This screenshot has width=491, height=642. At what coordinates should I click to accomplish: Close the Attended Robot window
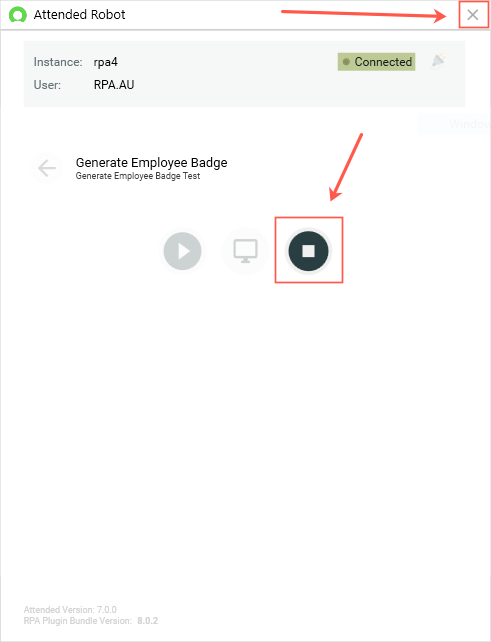click(473, 15)
